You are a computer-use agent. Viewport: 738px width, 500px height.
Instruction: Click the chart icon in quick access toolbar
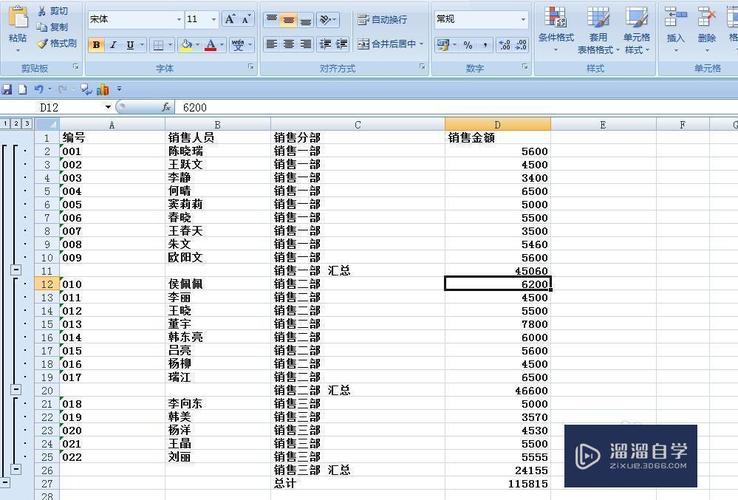click(103, 89)
